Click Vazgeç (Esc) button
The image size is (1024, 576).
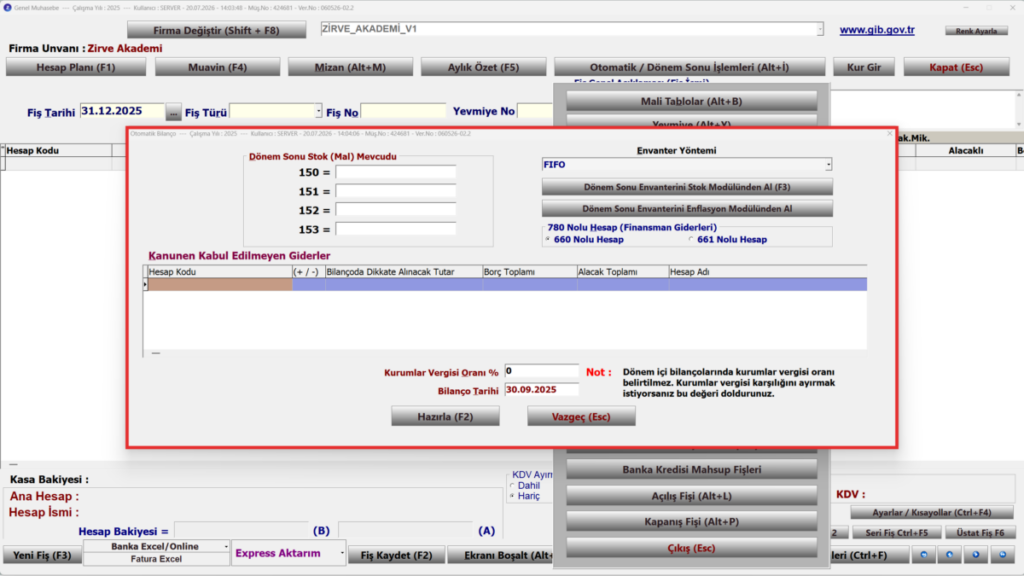tap(581, 417)
